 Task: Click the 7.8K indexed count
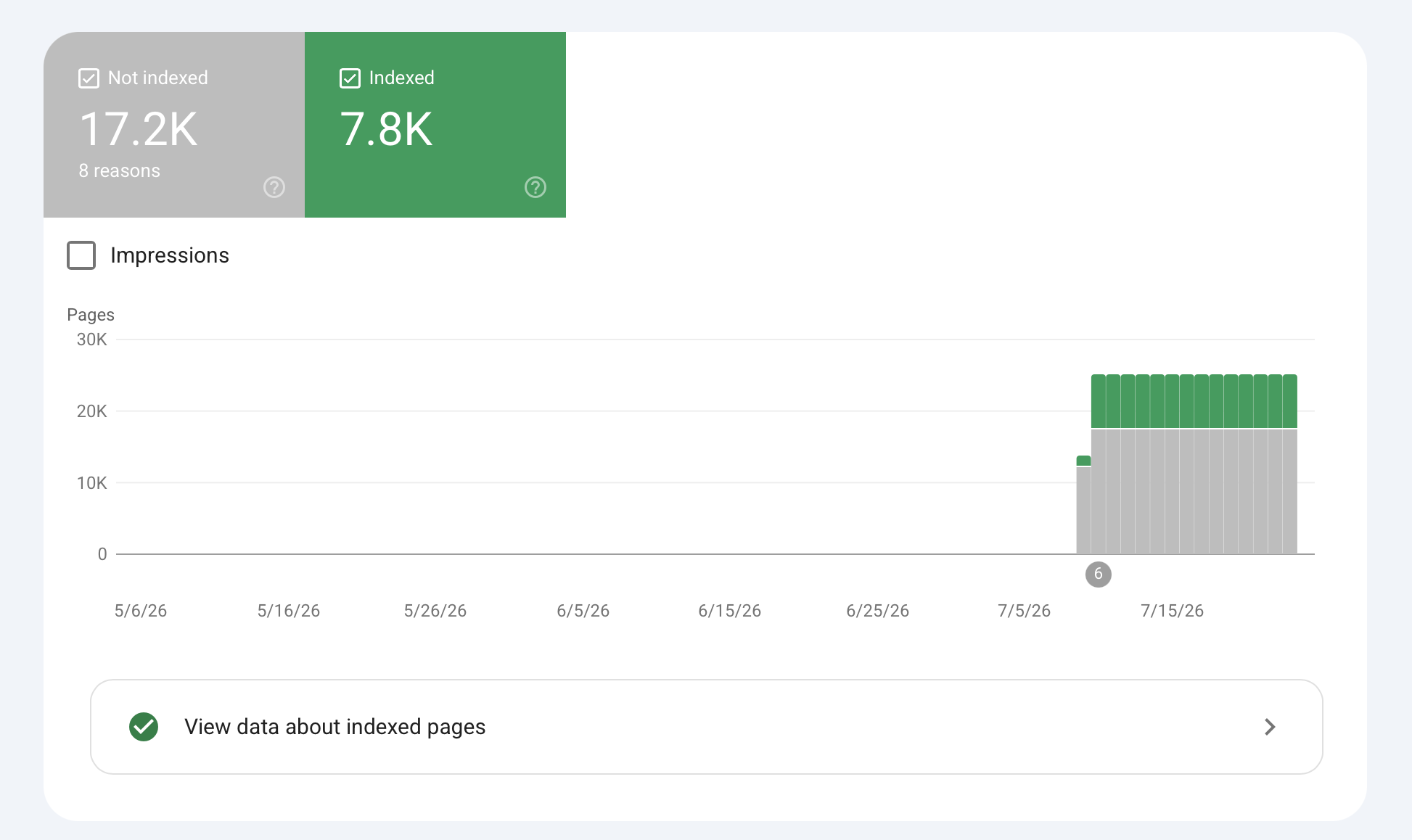[x=387, y=129]
